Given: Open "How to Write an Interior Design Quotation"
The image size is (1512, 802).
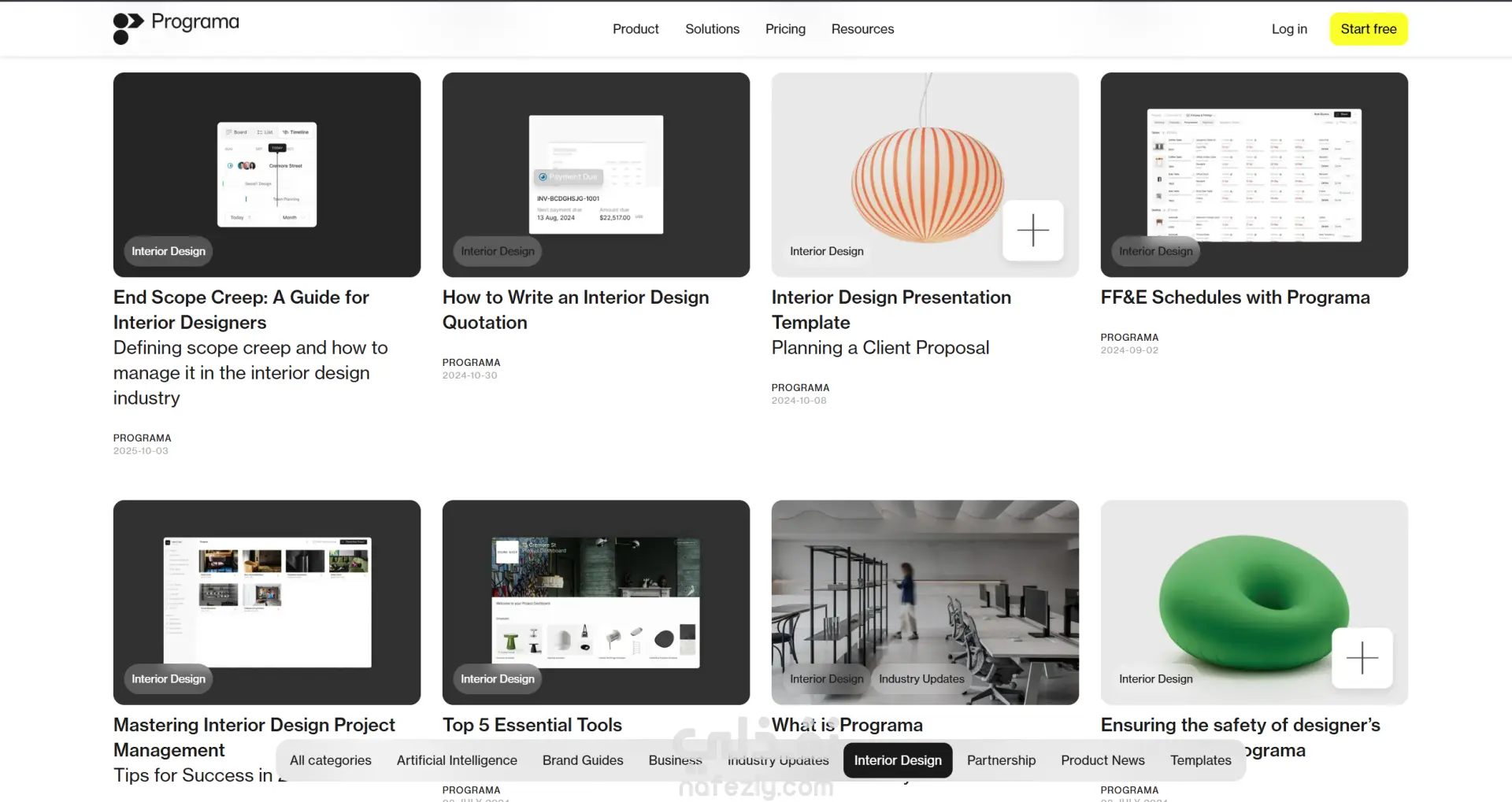Looking at the screenshot, I should click(x=576, y=309).
